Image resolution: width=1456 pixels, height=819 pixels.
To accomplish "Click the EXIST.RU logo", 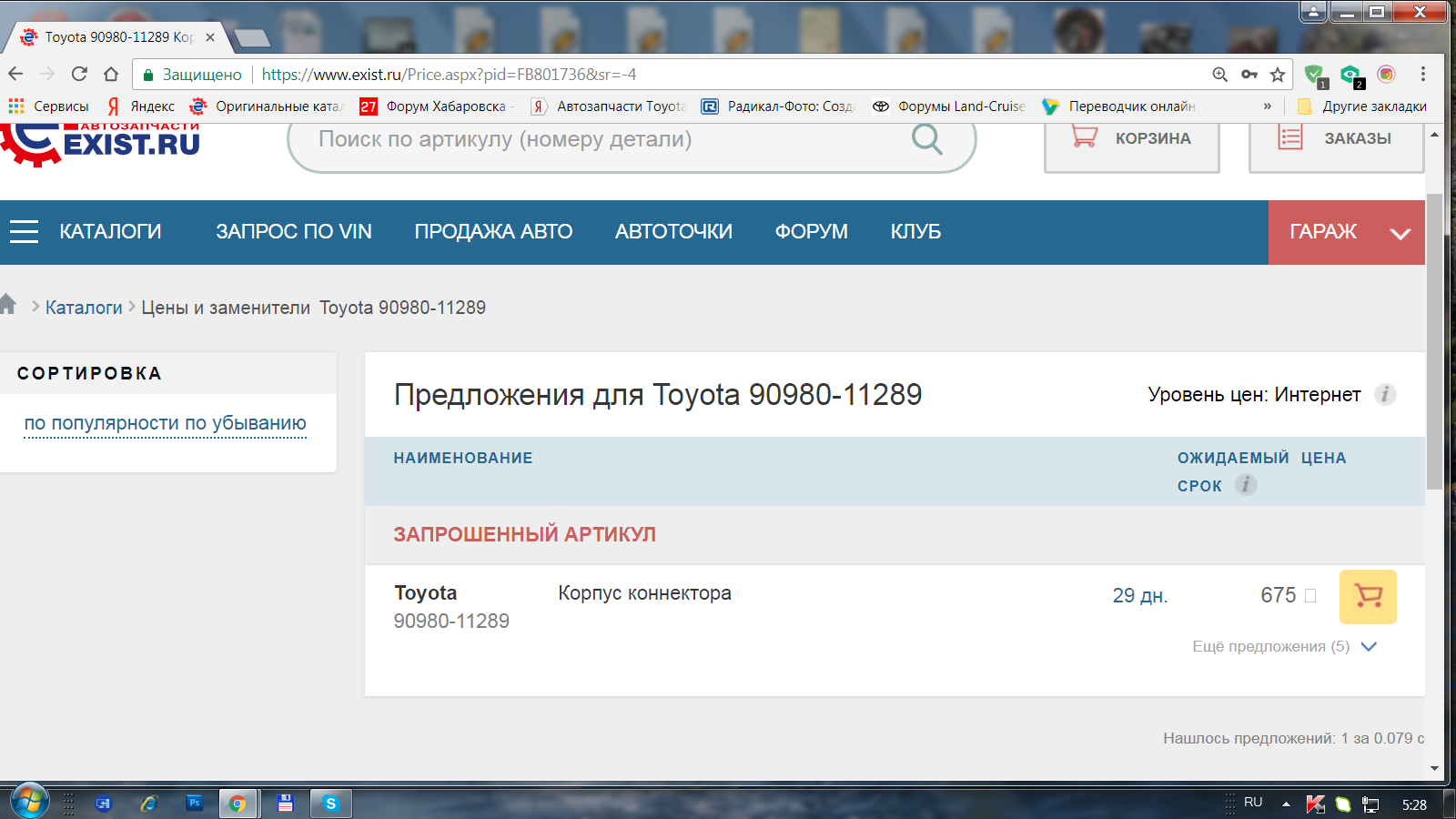I will pyautogui.click(x=100, y=144).
